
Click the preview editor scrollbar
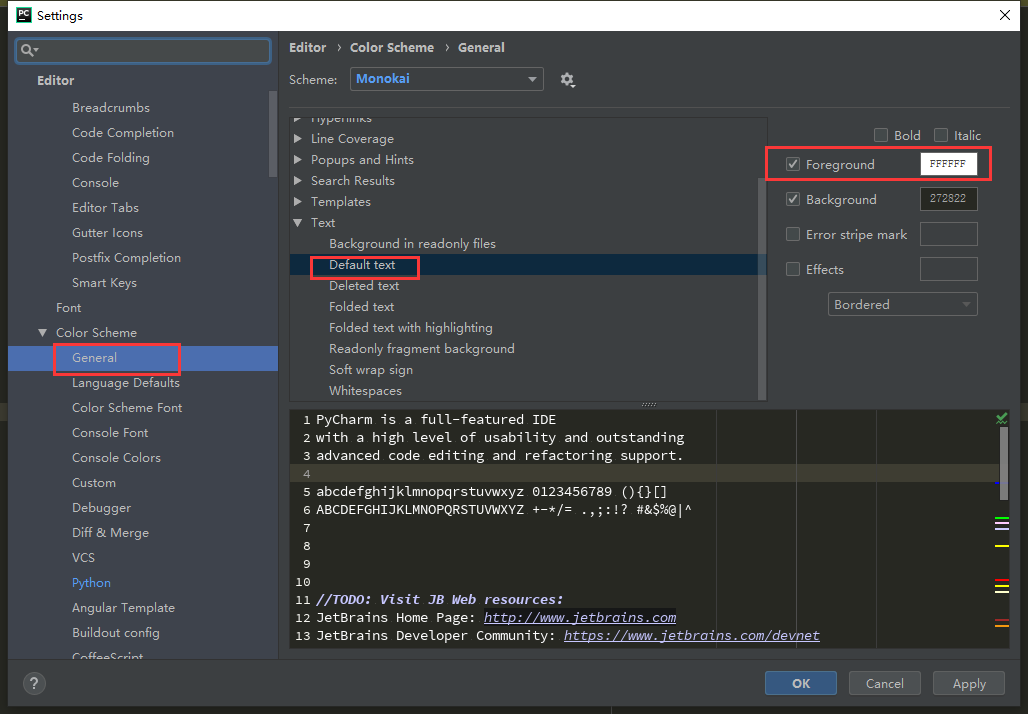1003,462
